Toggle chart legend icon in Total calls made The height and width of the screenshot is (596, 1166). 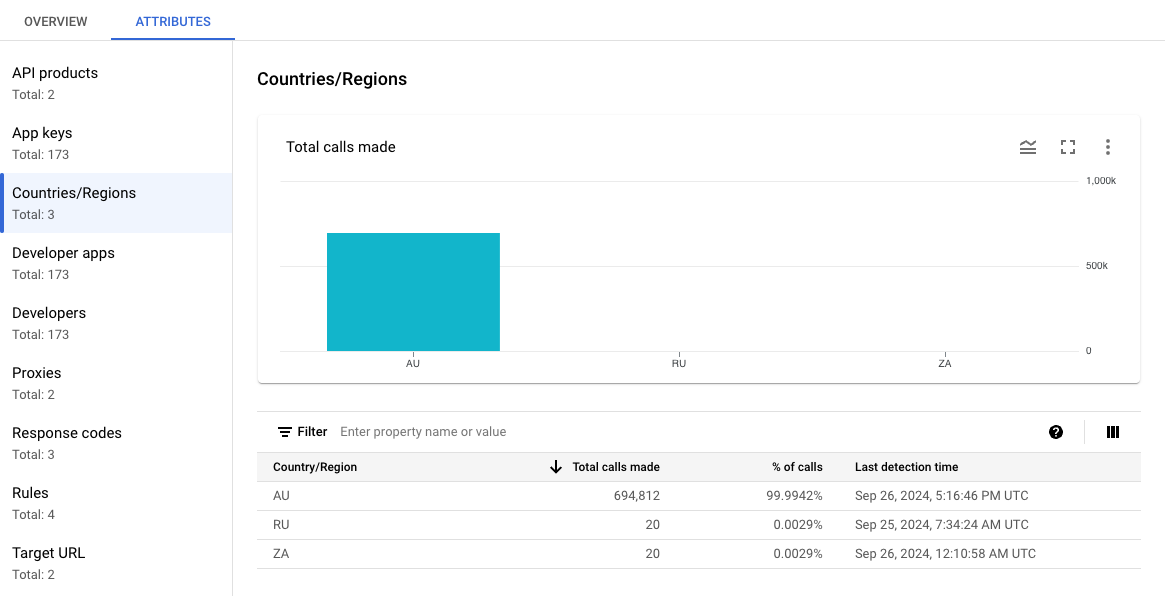(x=1028, y=147)
